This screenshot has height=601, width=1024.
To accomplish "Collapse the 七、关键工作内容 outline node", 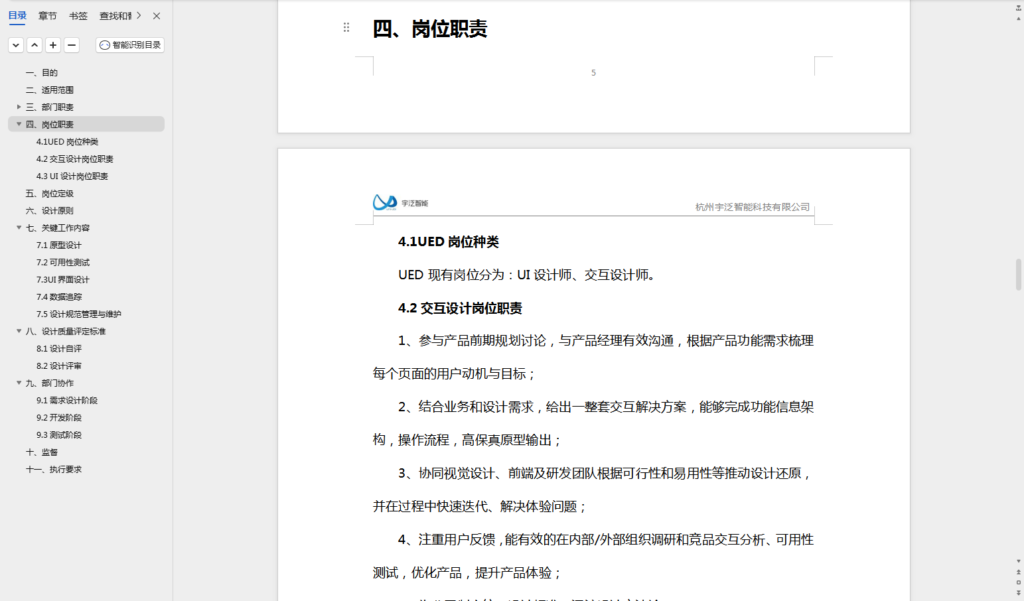I will (x=18, y=227).
